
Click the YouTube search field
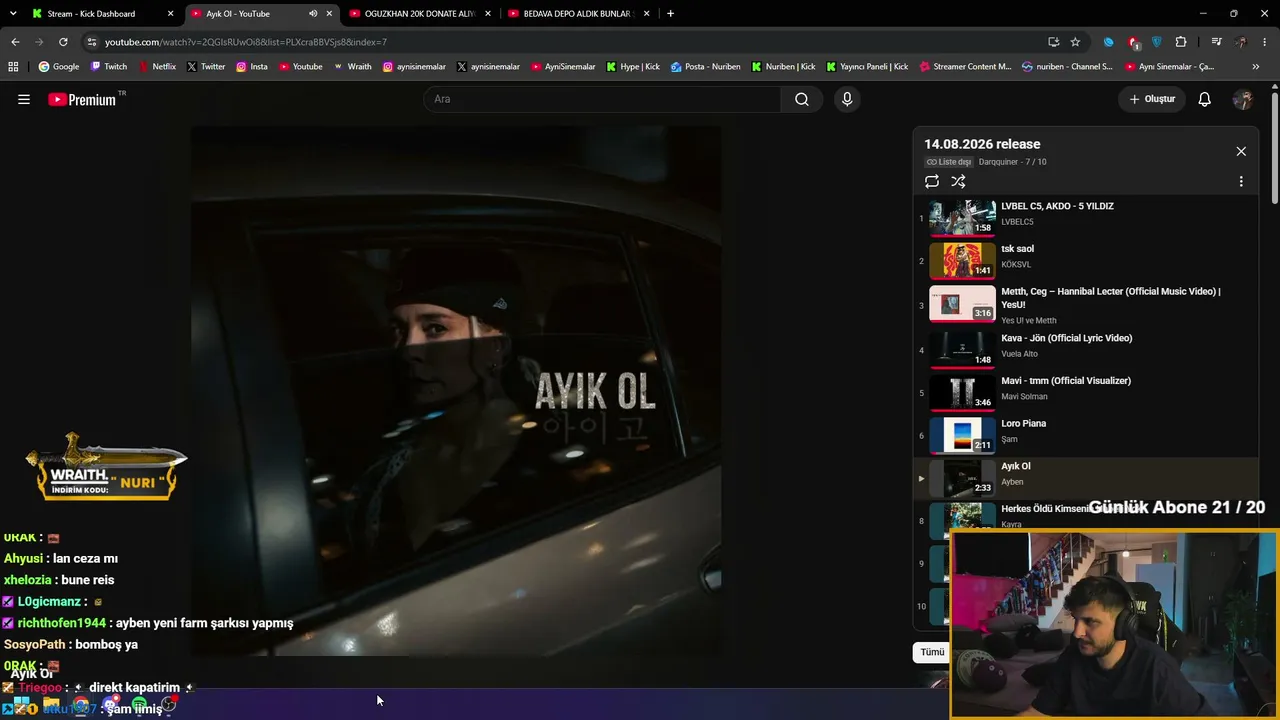coord(602,99)
